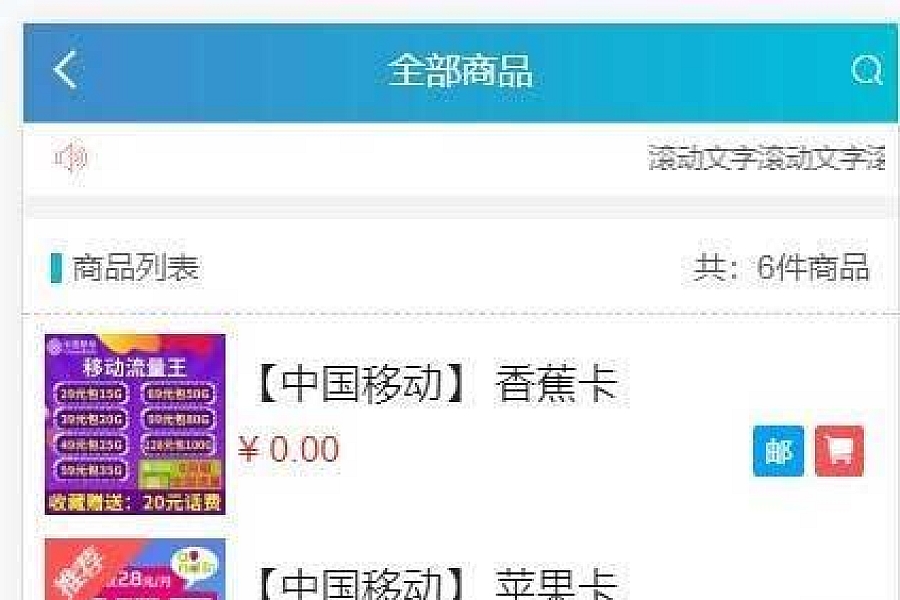Viewport: 900px width, 600px height.
Task: Tap the blue 邮 shipping icon
Action: (x=778, y=451)
